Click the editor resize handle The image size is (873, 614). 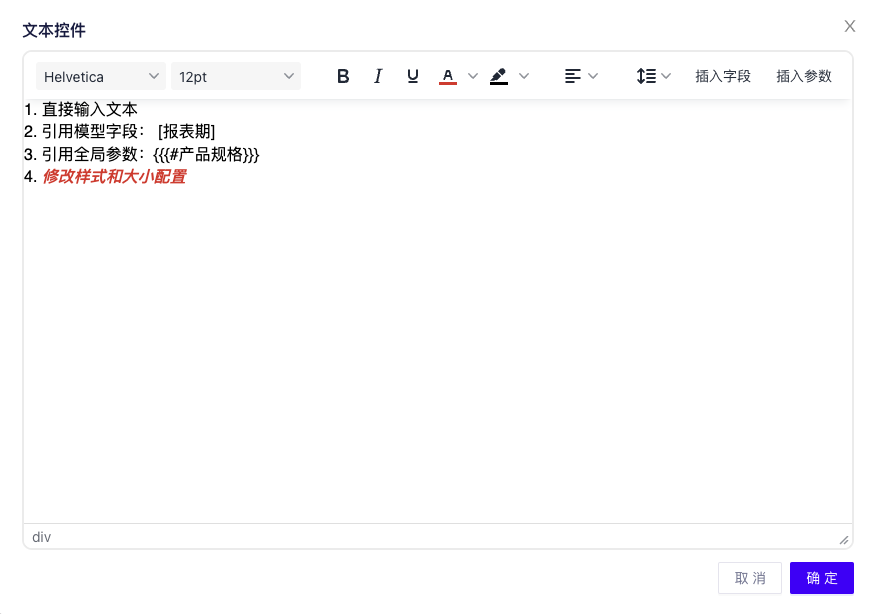point(843,539)
